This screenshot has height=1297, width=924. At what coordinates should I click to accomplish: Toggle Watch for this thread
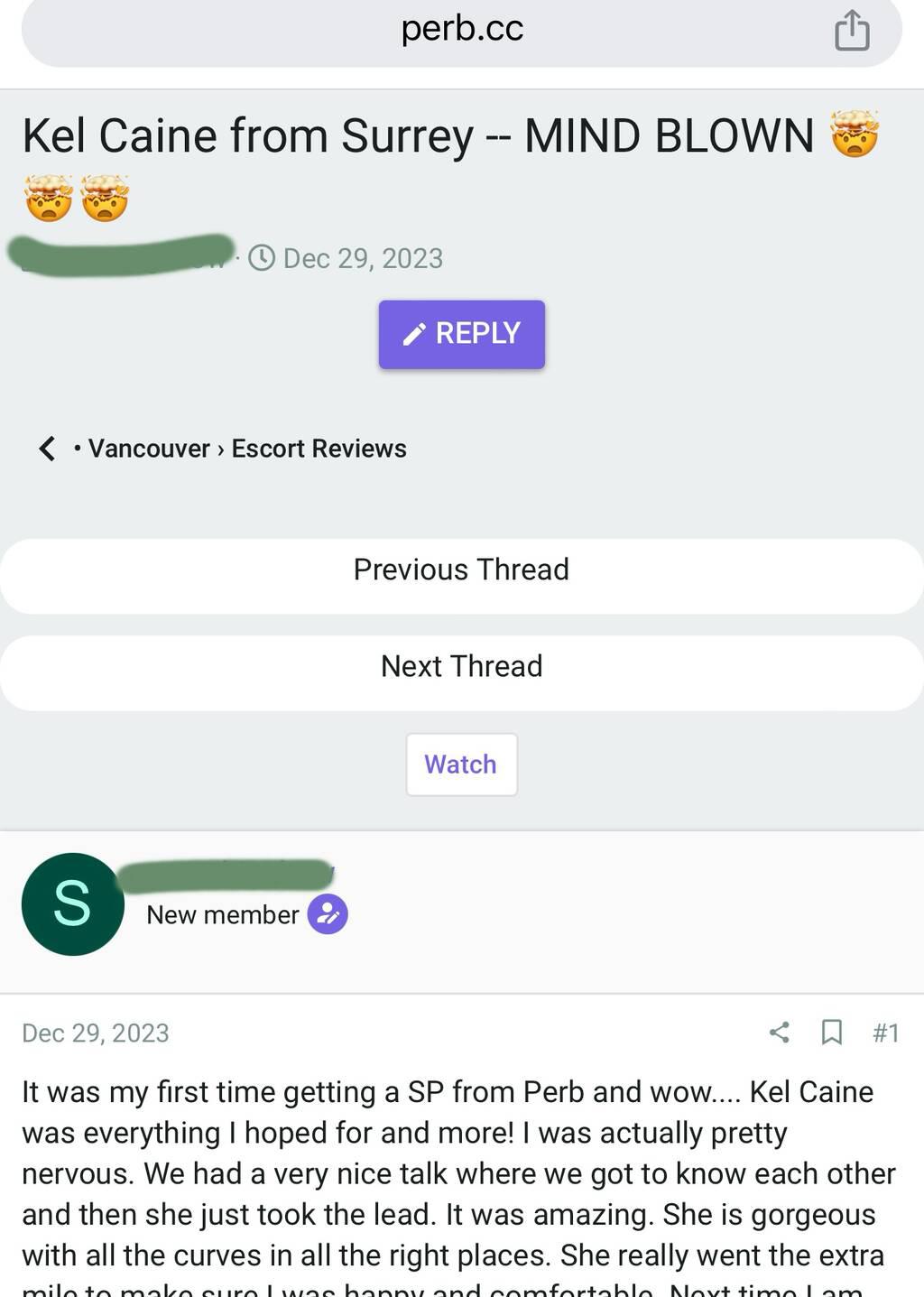pos(461,764)
